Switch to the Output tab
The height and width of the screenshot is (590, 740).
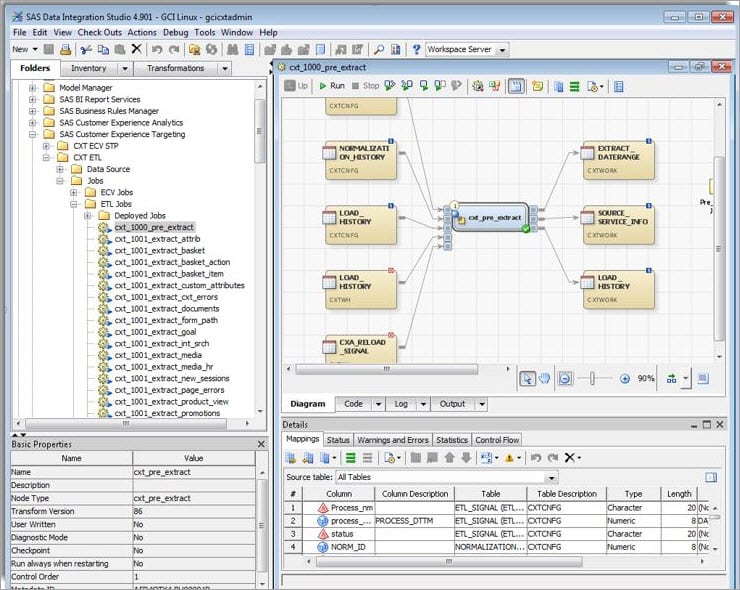pyautogui.click(x=452, y=404)
